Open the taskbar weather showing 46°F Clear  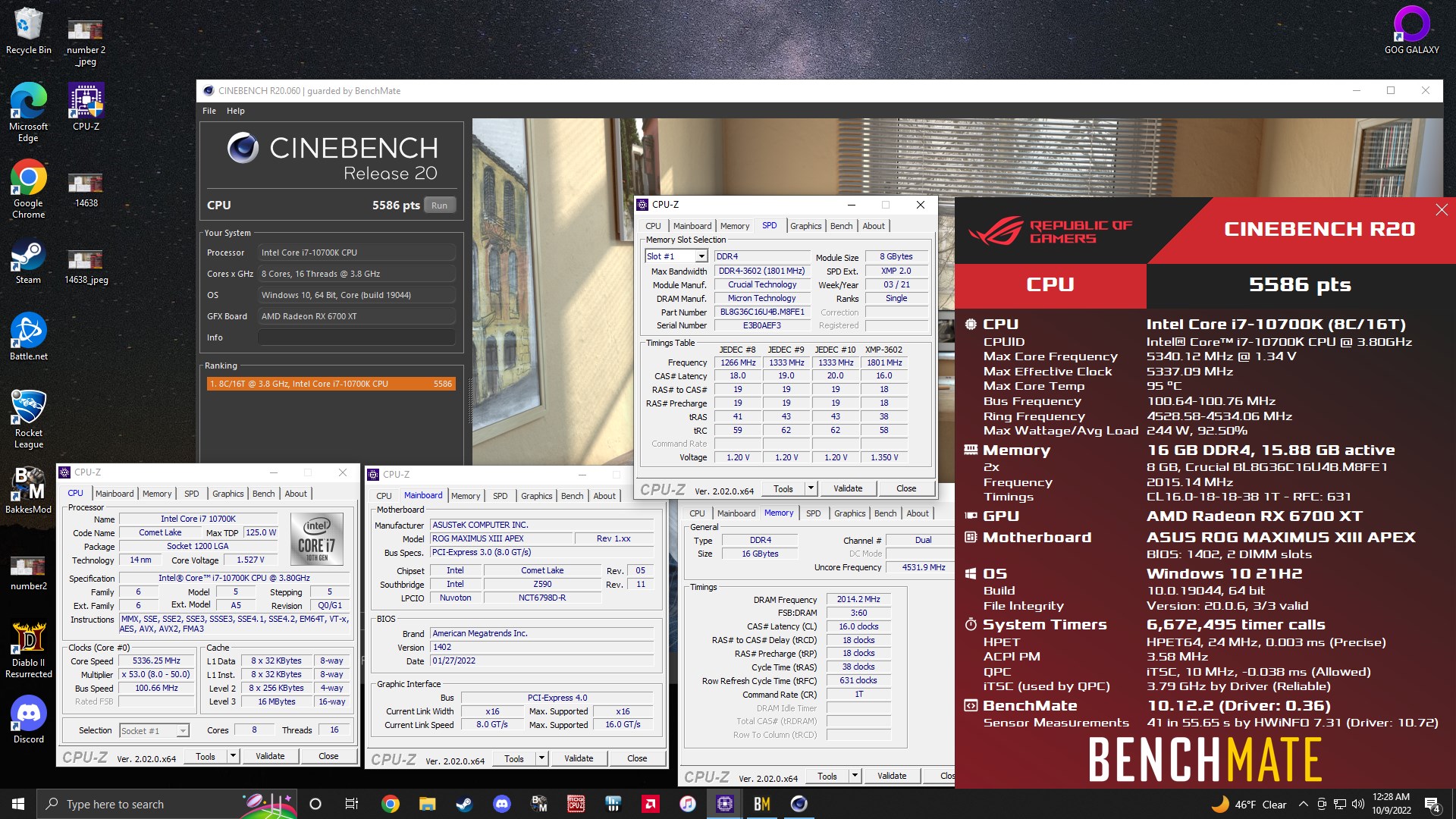[1249, 804]
